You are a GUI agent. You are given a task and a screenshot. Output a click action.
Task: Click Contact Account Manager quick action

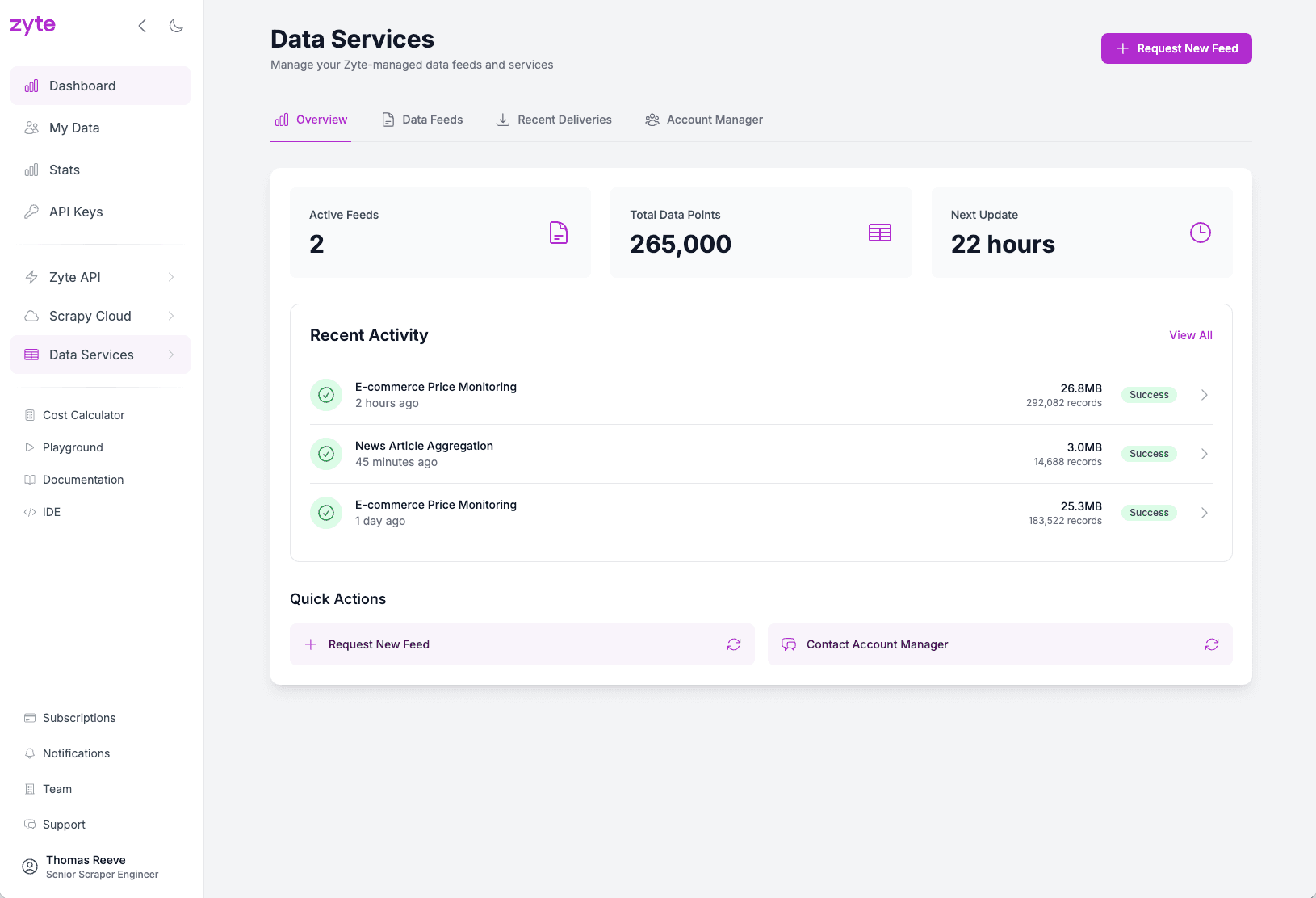[x=1000, y=644]
